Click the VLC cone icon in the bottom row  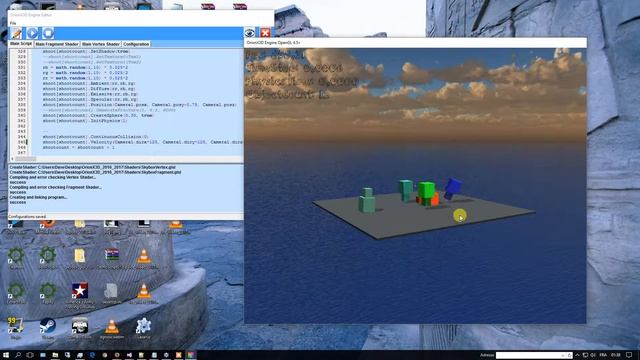111,327
